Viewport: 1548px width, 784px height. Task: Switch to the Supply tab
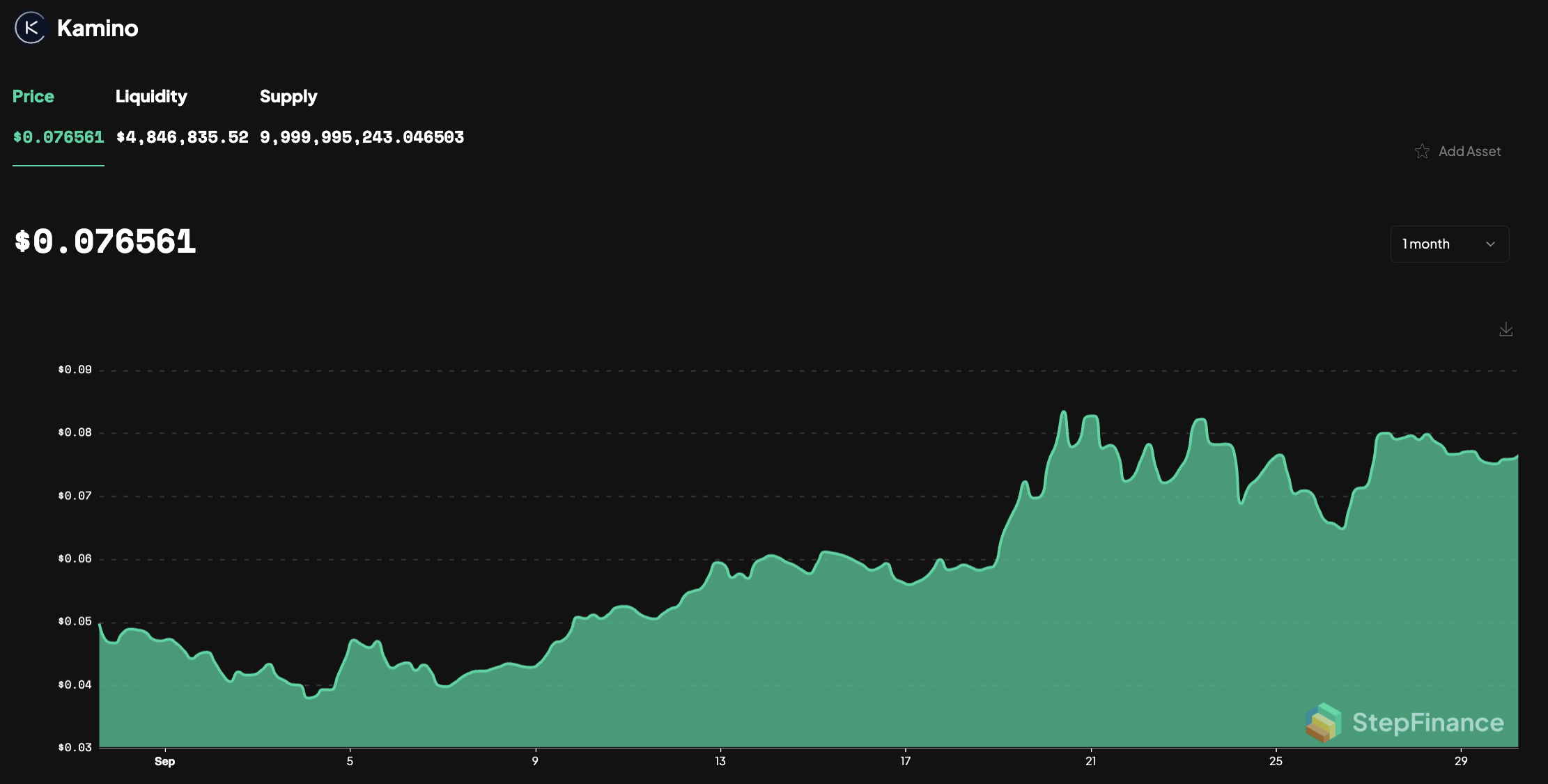click(288, 97)
